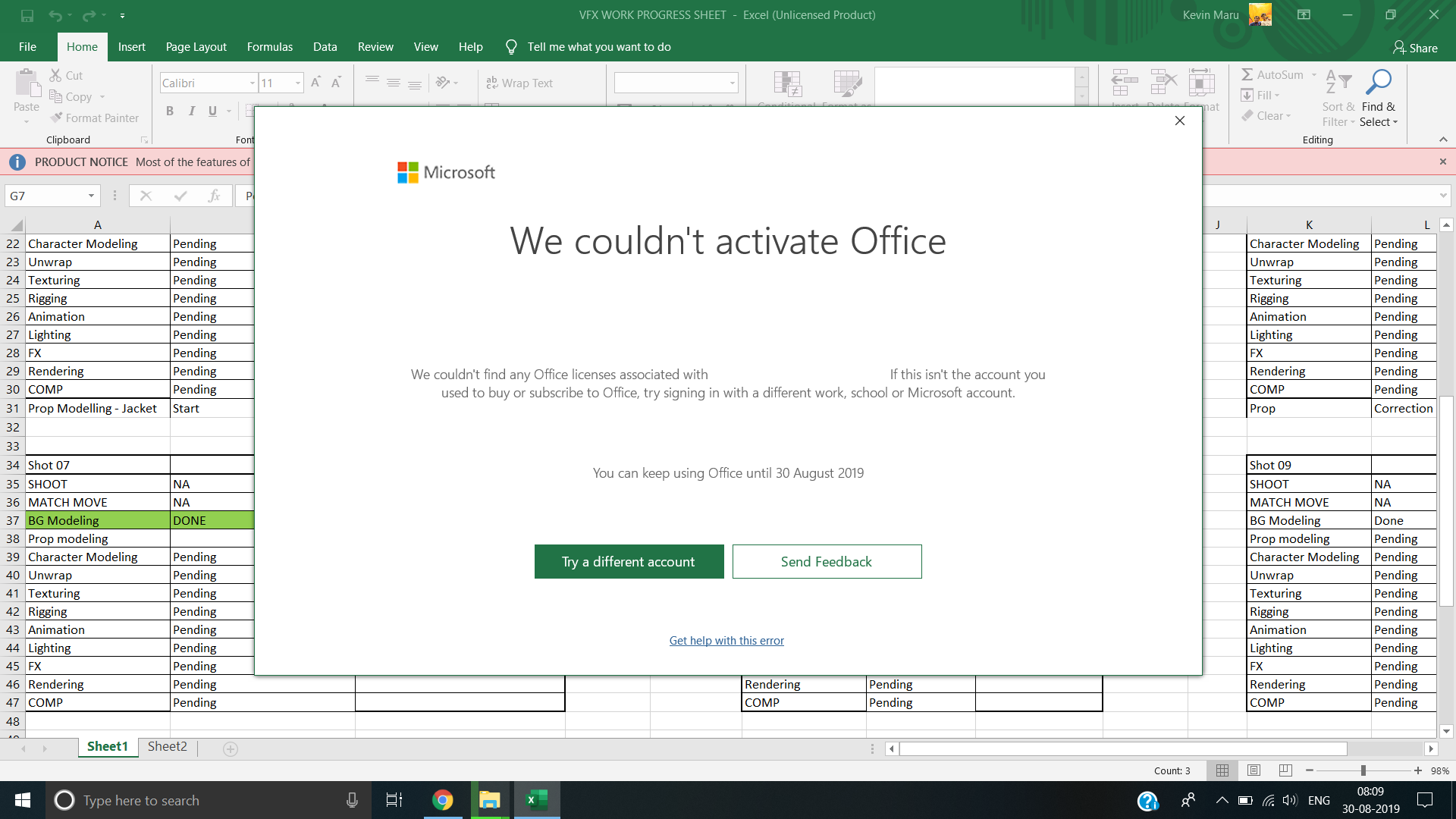Screen dimensions: 1456x819
Task: Click zoom out minus button
Action: 1310,770
